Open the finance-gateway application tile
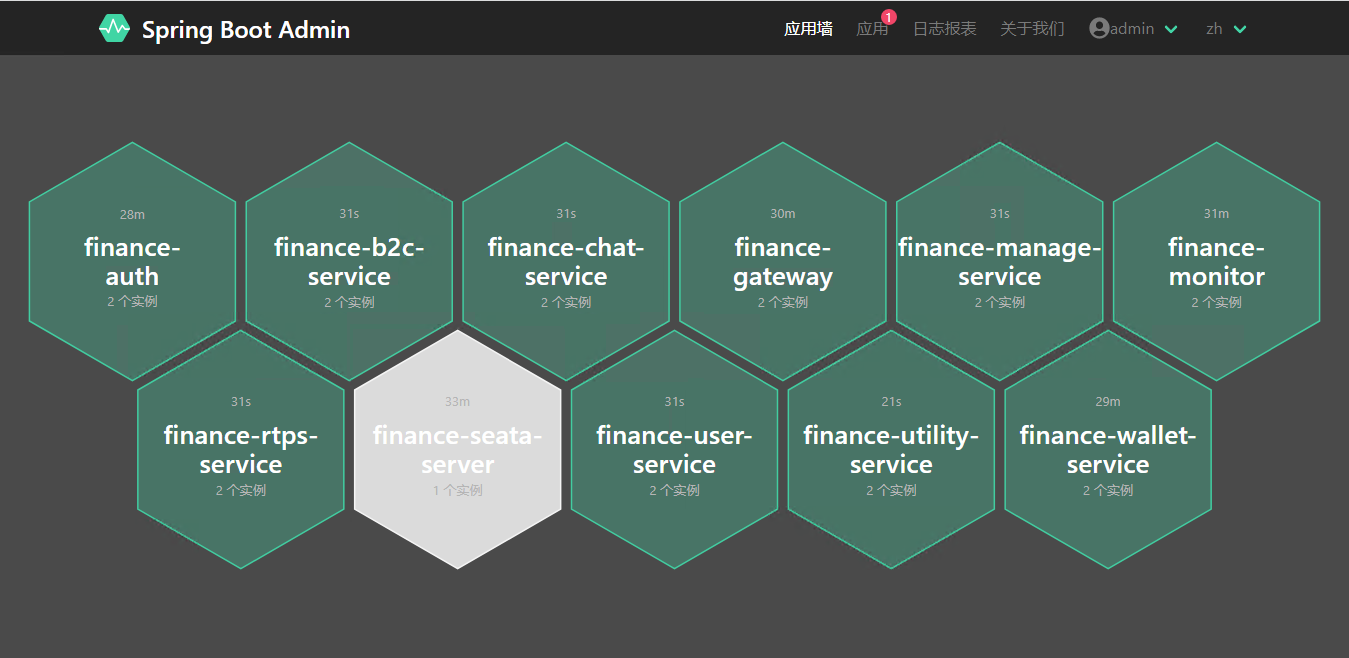 click(783, 261)
